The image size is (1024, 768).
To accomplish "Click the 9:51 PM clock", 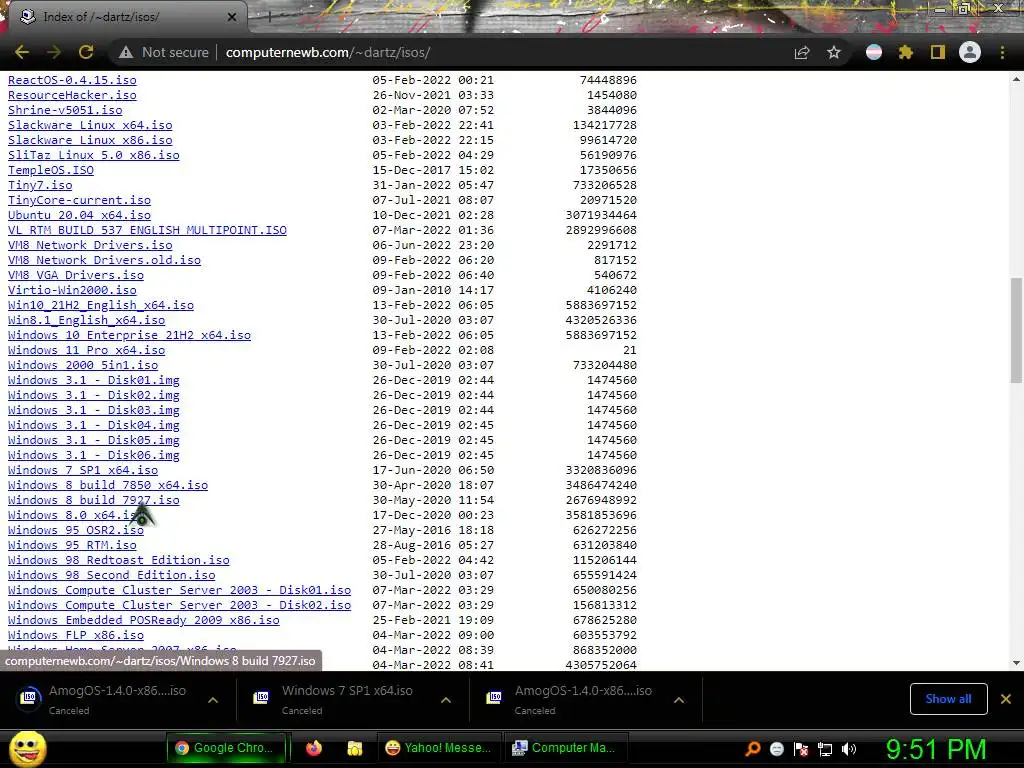I will [x=936, y=749].
